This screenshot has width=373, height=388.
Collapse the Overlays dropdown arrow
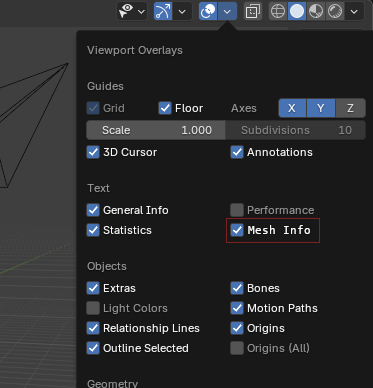227,12
